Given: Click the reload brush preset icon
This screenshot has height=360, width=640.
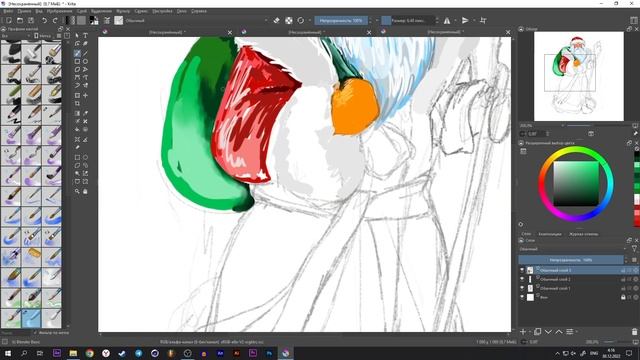Looking at the screenshot, I should [x=300, y=20].
